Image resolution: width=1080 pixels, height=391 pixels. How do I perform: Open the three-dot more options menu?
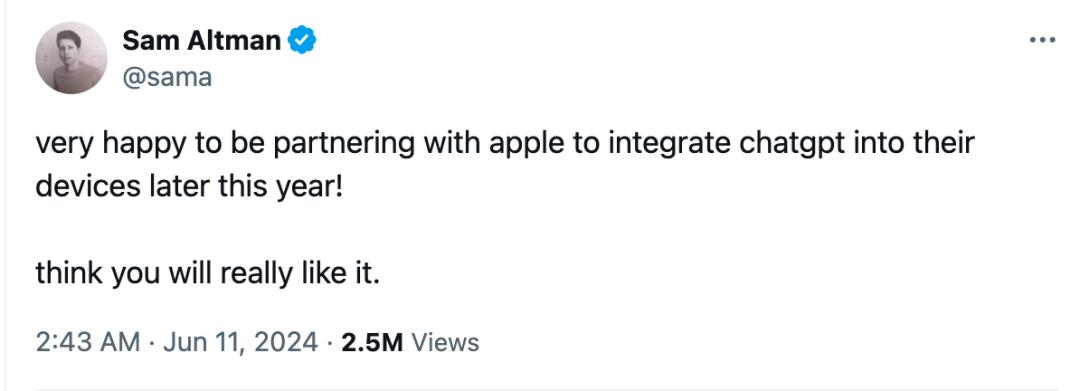tap(1042, 41)
